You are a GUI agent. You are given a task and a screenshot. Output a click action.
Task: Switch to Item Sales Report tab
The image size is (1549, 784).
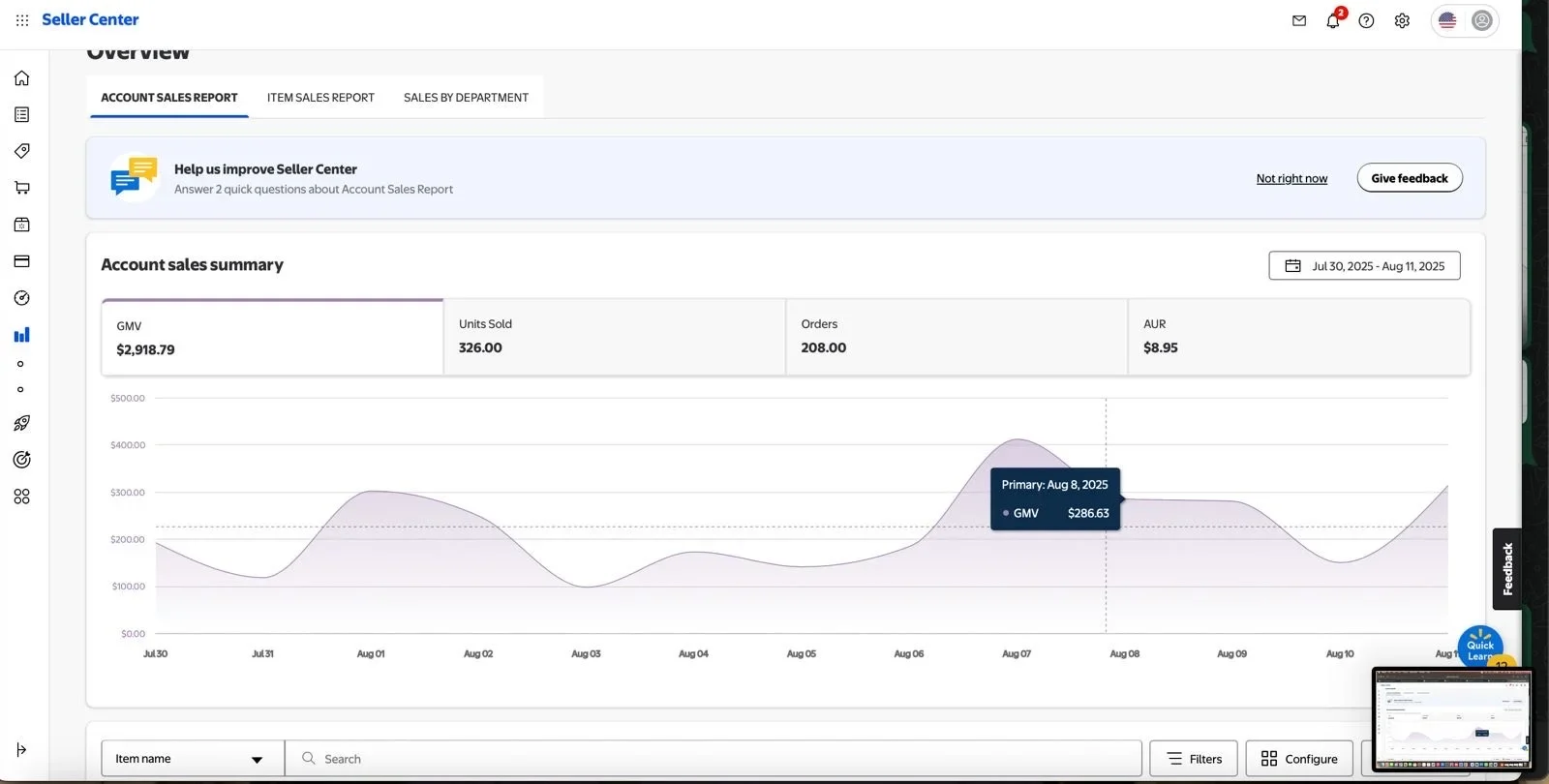point(320,98)
